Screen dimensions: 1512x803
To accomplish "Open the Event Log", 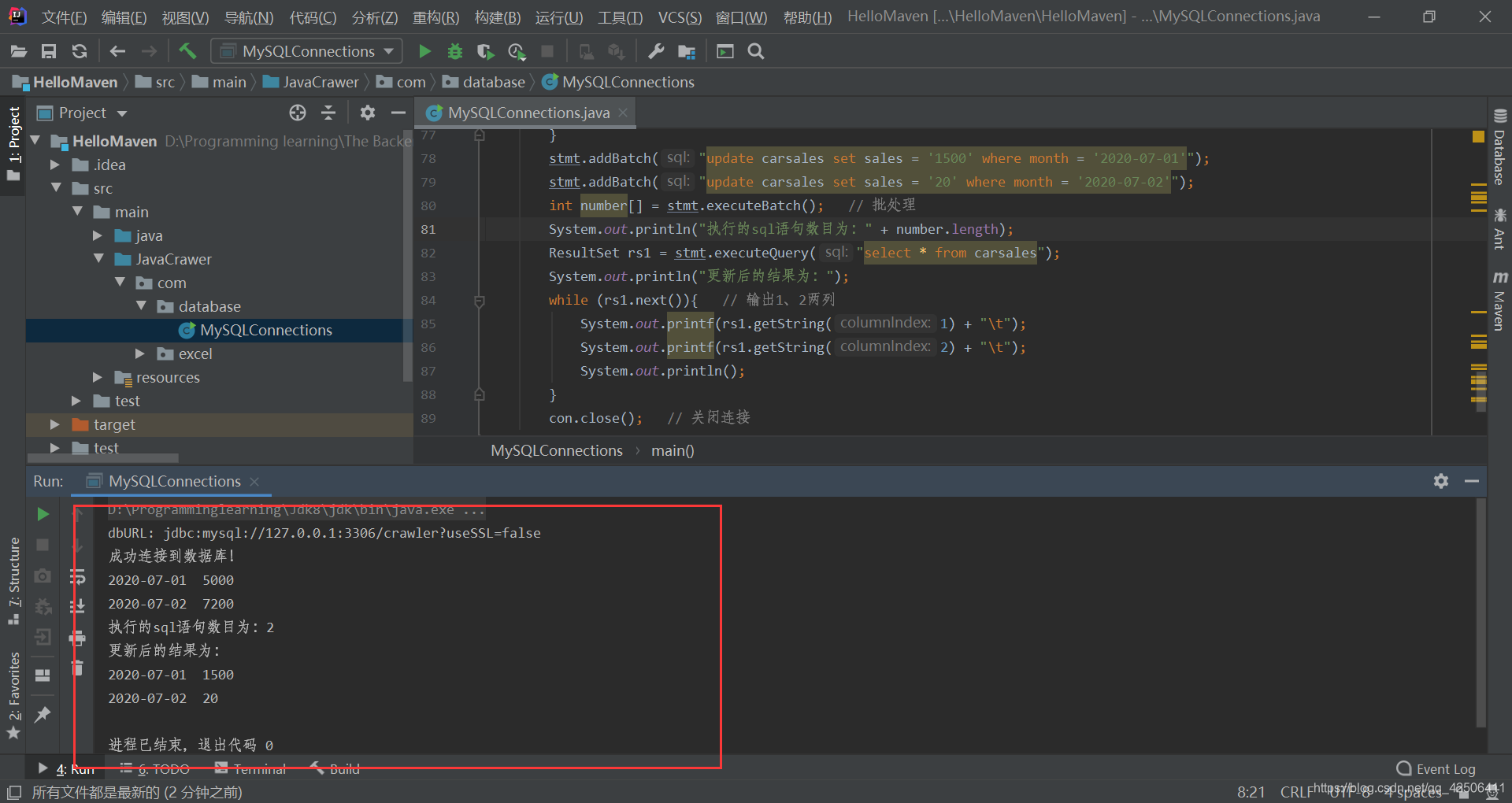I will pos(1436,769).
